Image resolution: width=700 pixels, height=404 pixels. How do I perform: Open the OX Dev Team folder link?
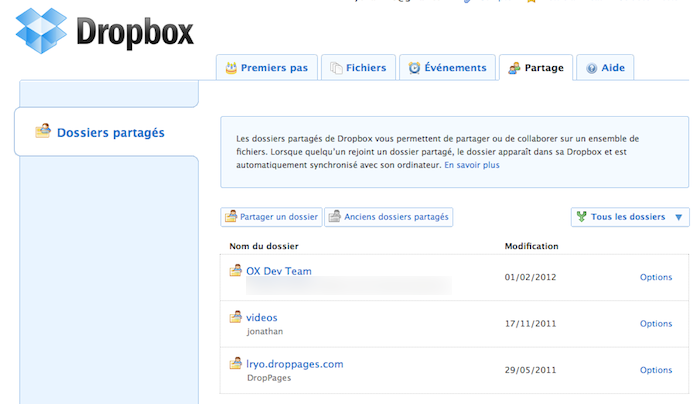point(279,271)
